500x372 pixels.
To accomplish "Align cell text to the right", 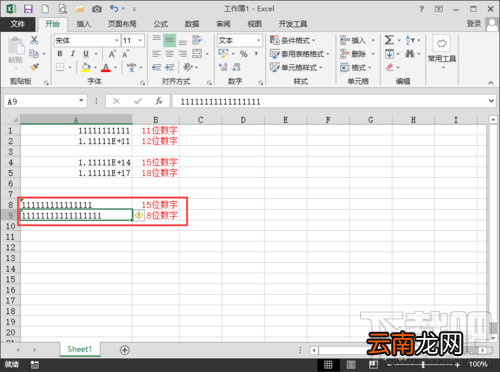I will (182, 54).
